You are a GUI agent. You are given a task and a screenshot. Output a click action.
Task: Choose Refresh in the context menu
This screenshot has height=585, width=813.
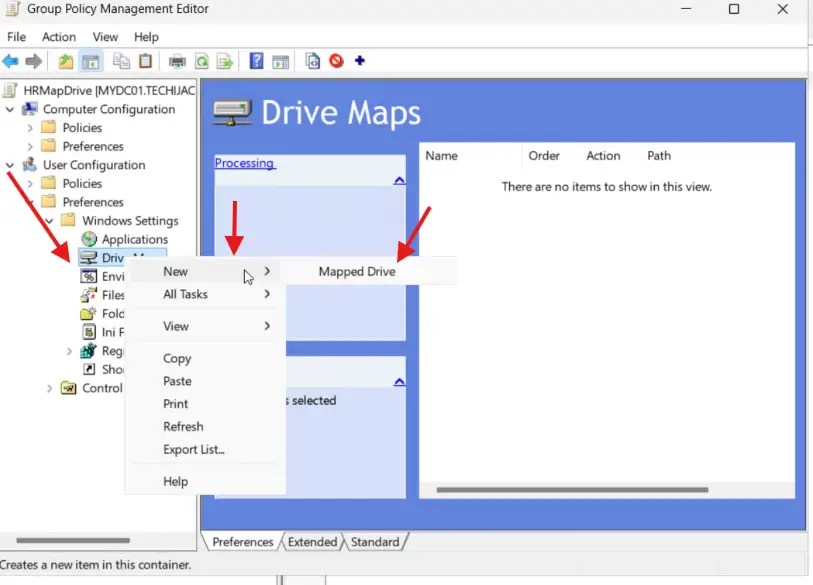point(205,427)
